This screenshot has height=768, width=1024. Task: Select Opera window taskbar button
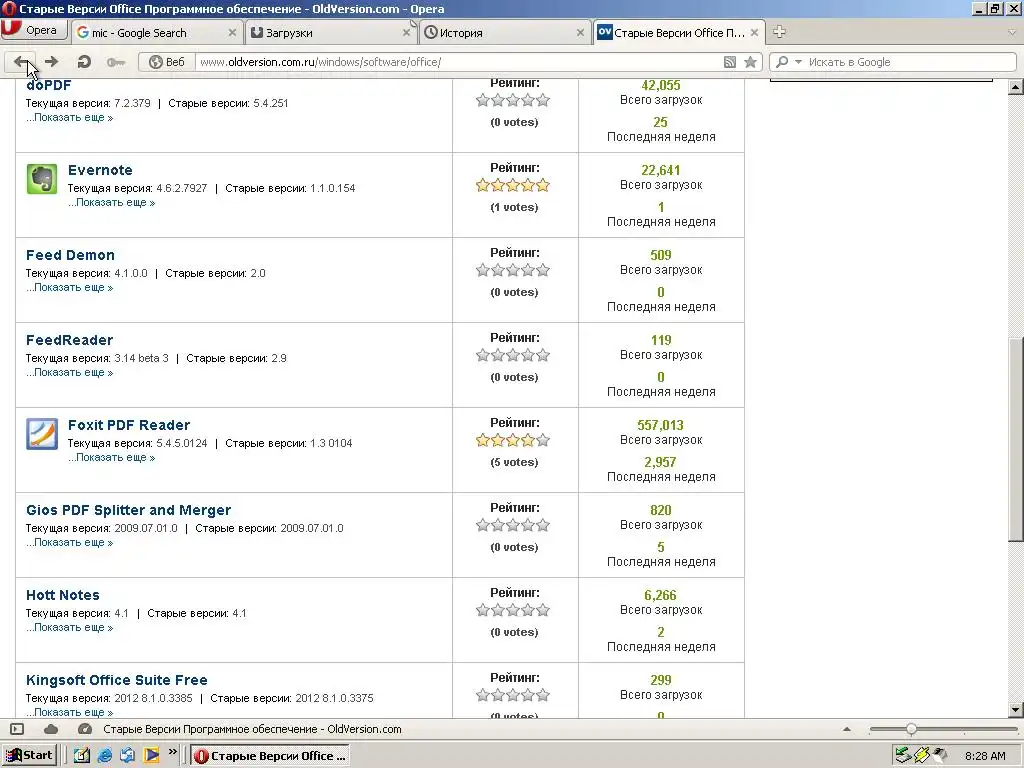[270, 756]
